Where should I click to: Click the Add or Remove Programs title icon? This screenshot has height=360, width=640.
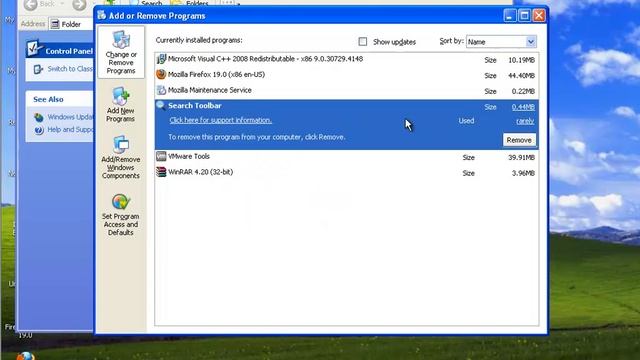pos(102,16)
